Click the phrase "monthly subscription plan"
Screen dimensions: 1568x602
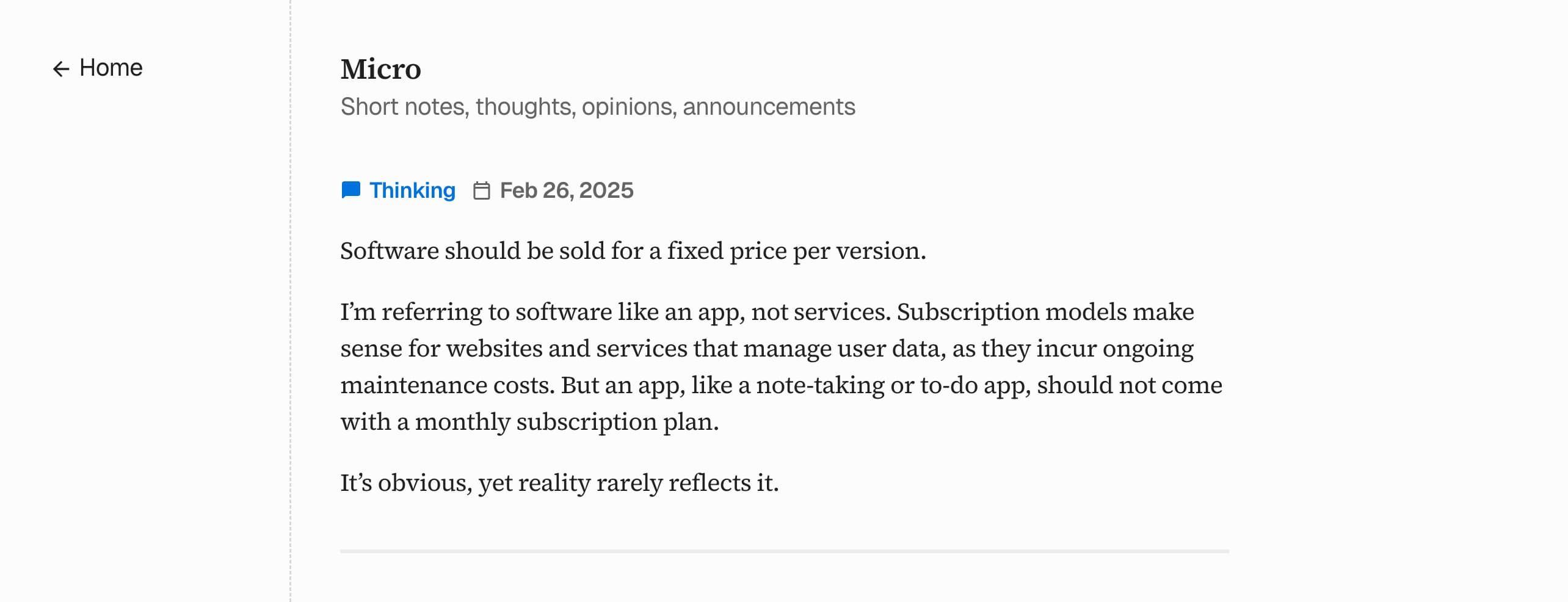(565, 422)
